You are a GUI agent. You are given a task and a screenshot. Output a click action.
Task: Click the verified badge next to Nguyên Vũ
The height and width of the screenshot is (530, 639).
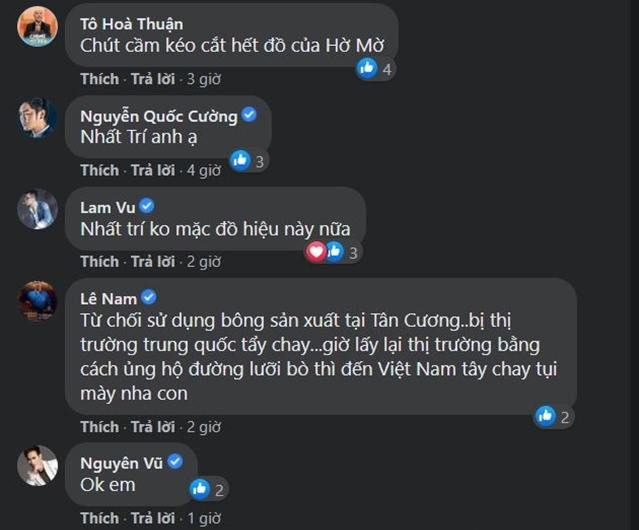[x=175, y=462]
